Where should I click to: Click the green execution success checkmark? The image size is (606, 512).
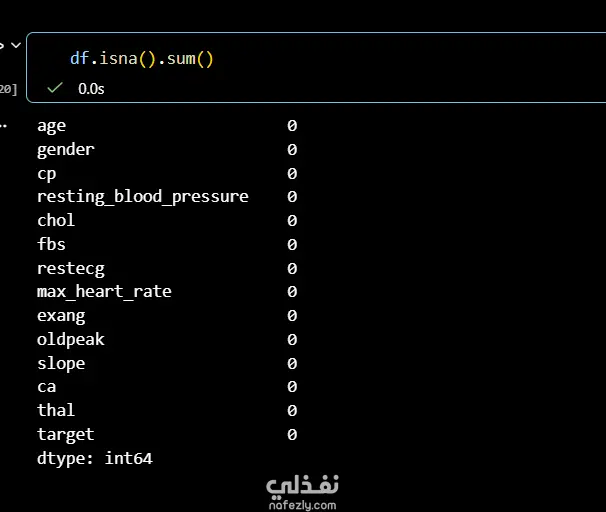tap(54, 88)
